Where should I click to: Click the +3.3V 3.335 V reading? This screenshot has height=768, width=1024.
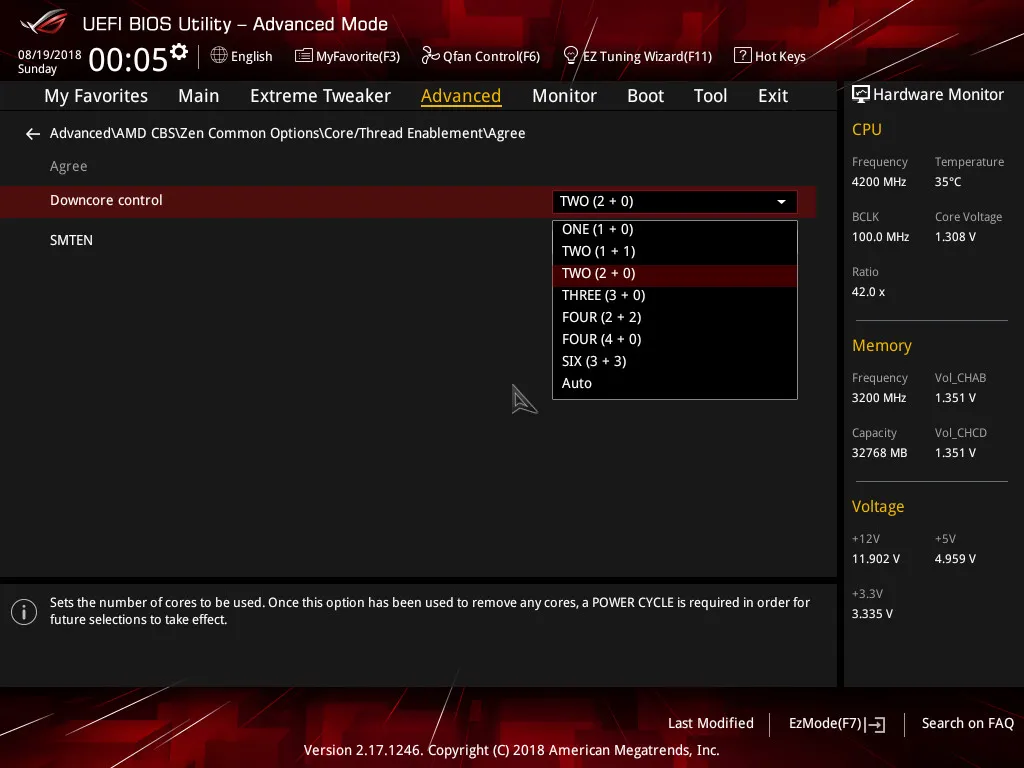click(x=872, y=614)
